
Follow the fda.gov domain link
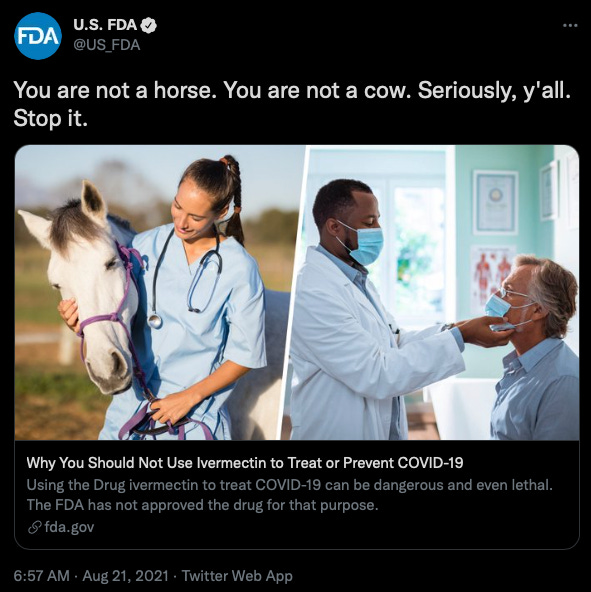click(x=69, y=527)
